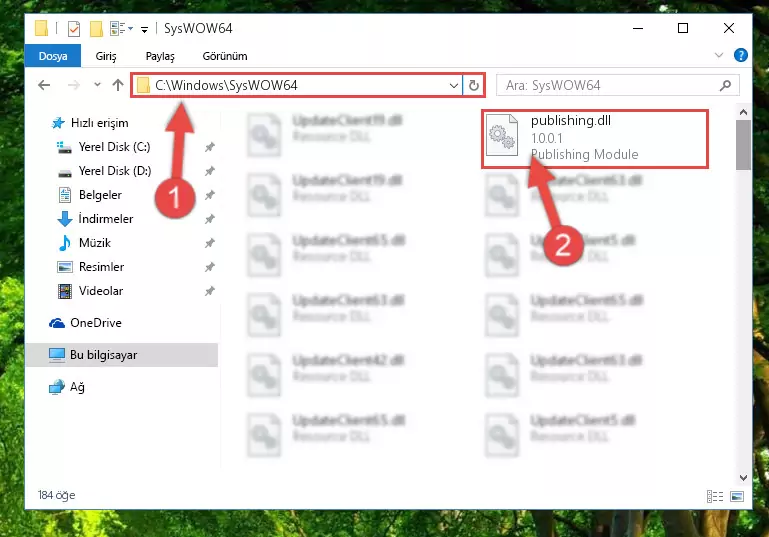Select Ağ in the navigation pane
The image size is (769, 537).
77,387
